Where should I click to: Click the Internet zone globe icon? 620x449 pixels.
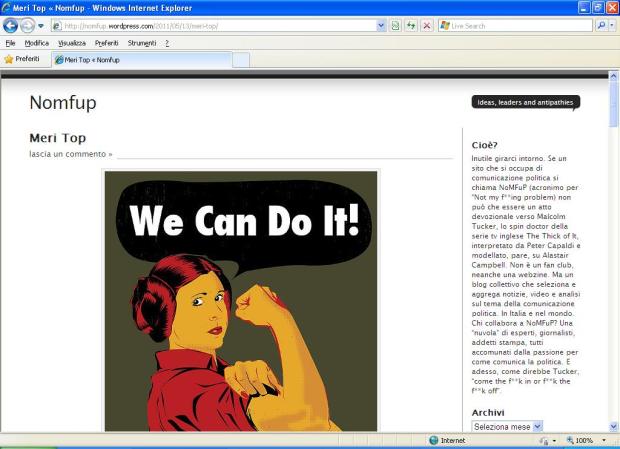[x=434, y=440]
